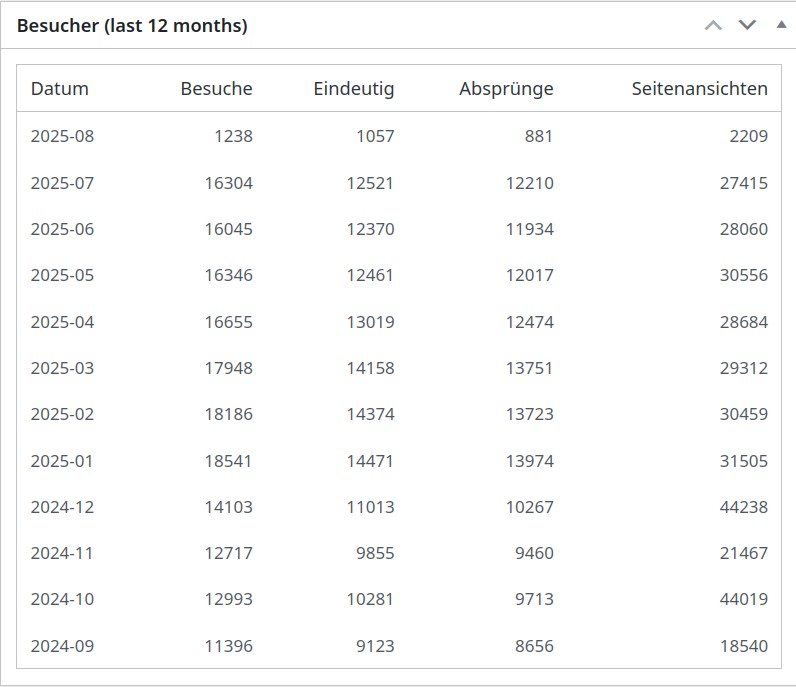
Task: Click the 2024-09 date cell
Action: (x=62, y=646)
